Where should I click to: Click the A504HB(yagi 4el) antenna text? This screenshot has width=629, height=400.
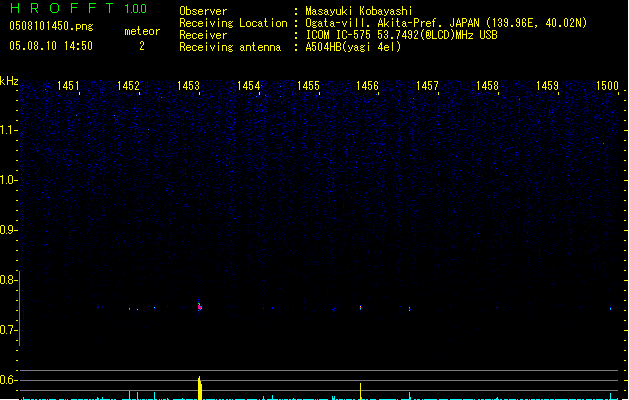(x=353, y=47)
